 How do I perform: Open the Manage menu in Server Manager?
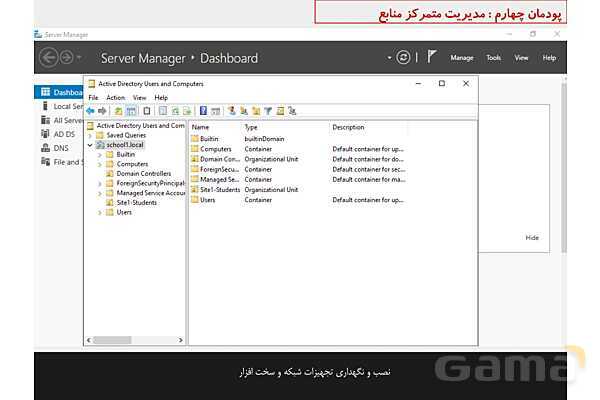(x=462, y=58)
